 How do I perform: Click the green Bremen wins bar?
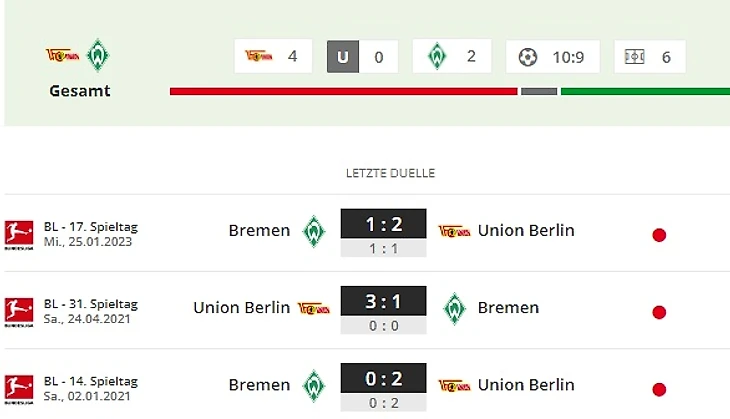[645, 91]
